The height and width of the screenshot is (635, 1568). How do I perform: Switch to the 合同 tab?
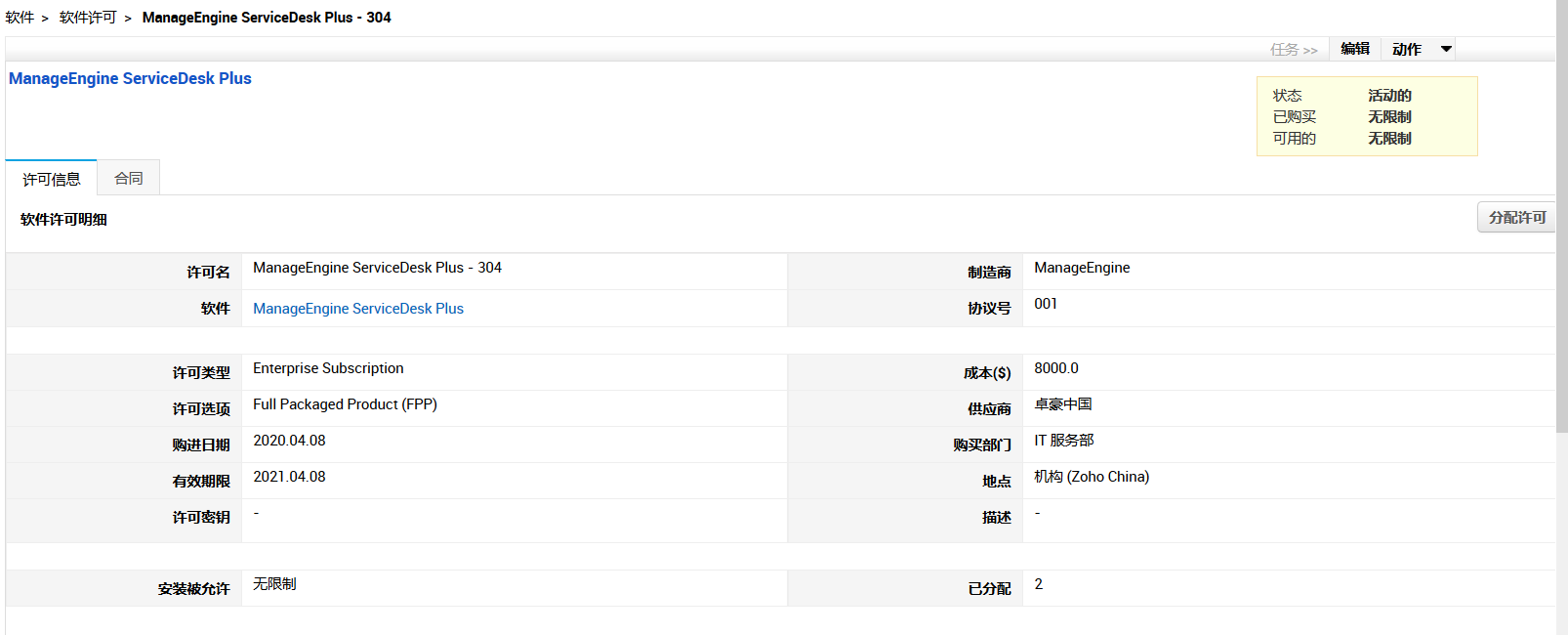(x=129, y=178)
